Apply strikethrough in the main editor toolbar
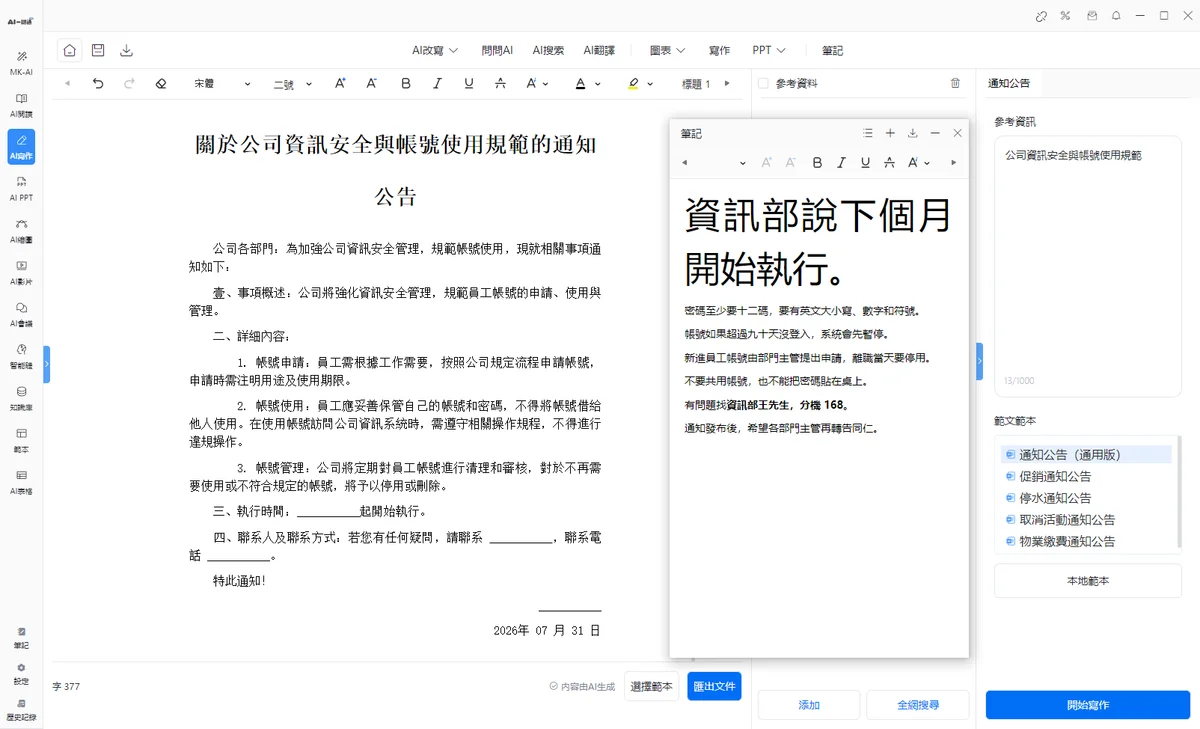 500,84
